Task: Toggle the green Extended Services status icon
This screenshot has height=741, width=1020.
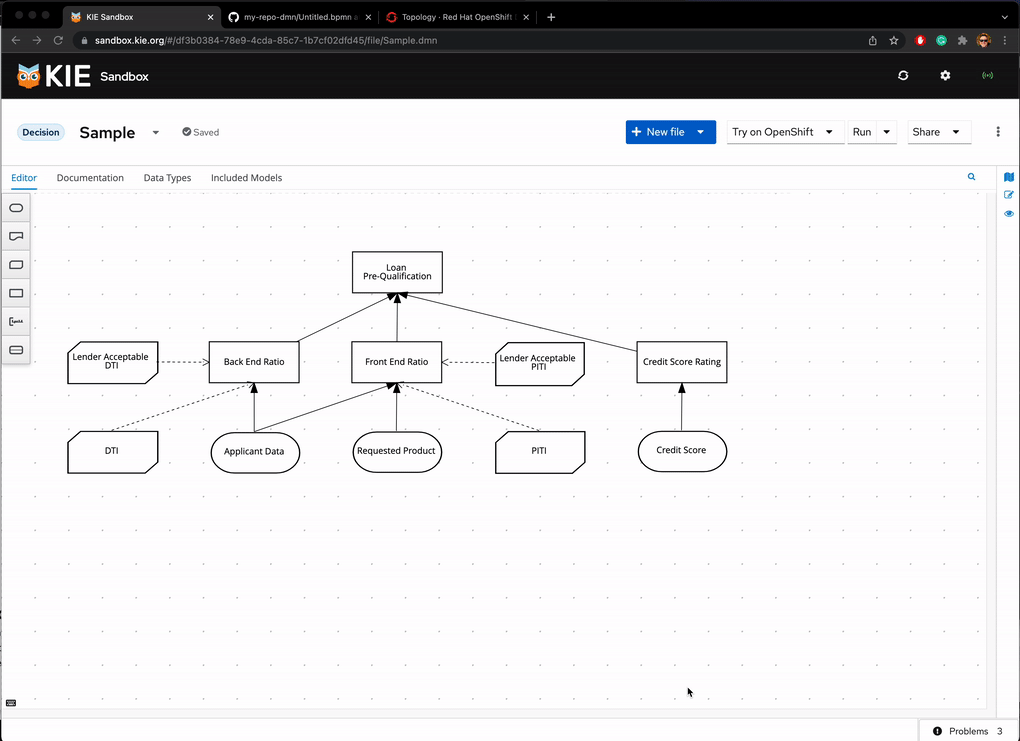Action: pyautogui.click(x=988, y=76)
